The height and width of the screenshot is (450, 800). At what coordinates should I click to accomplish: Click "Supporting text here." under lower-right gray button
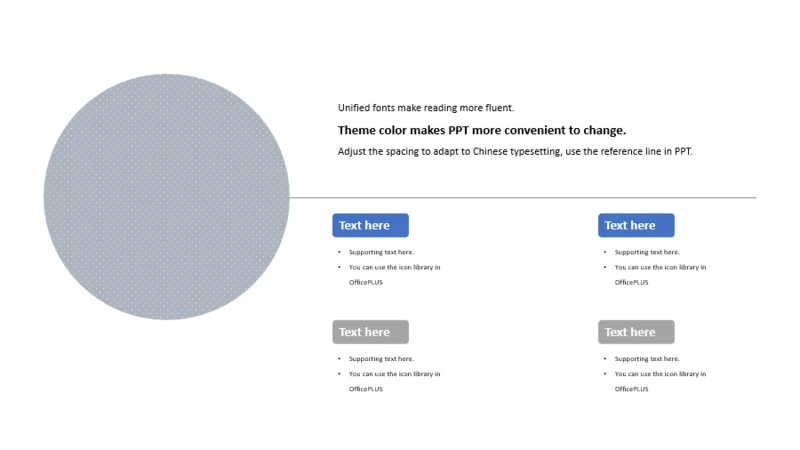647,359
